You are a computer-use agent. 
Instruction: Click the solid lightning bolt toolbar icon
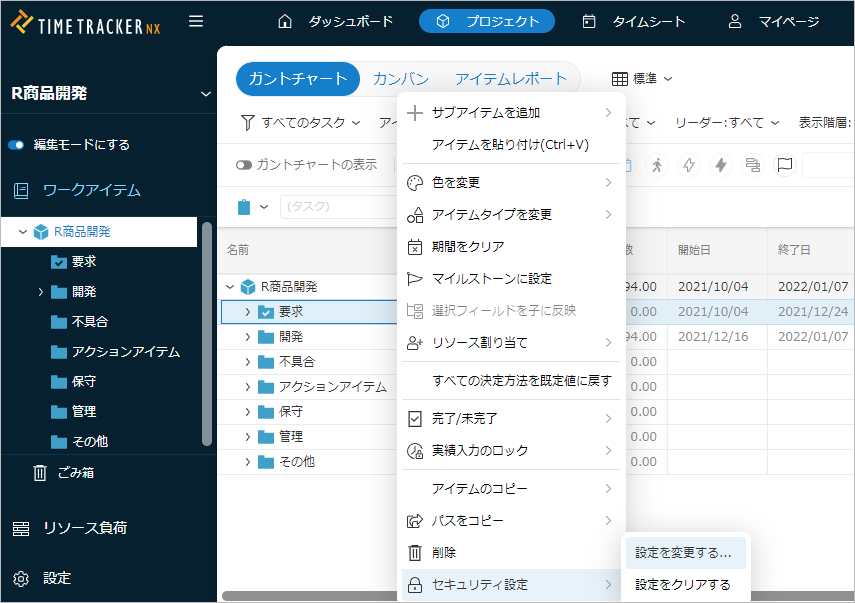720,165
